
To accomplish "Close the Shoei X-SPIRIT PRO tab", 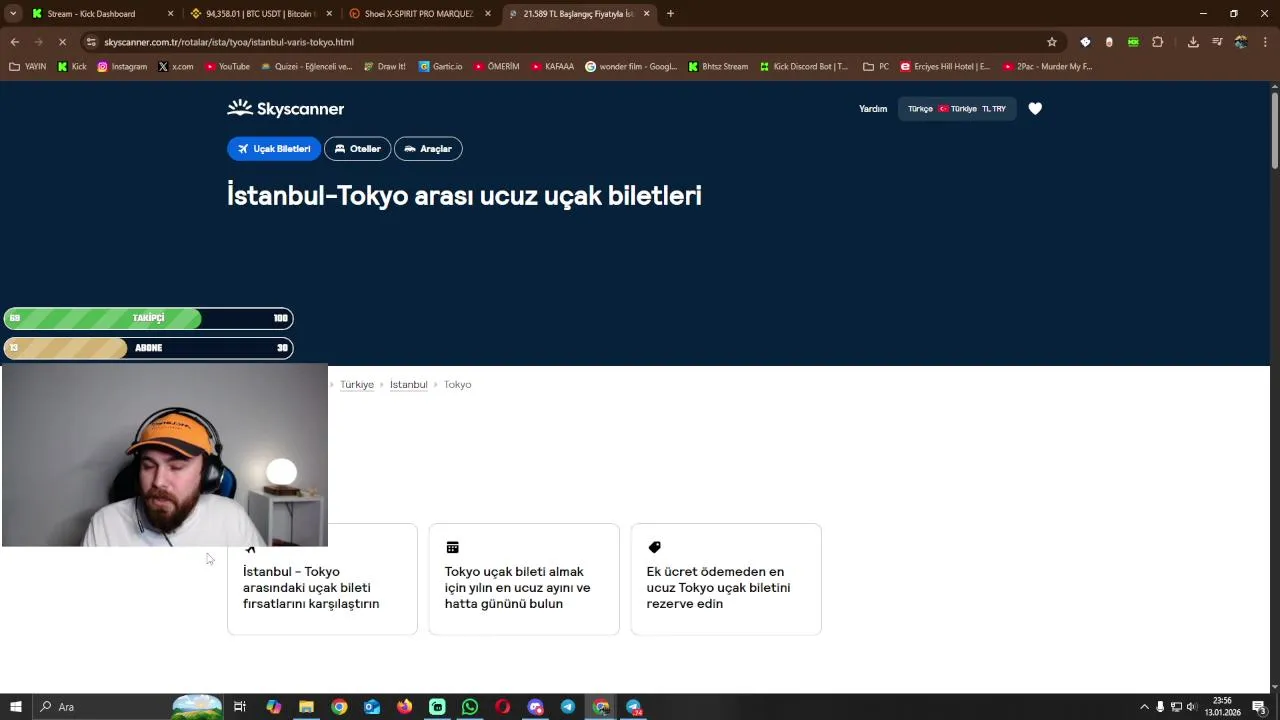I will (x=488, y=14).
